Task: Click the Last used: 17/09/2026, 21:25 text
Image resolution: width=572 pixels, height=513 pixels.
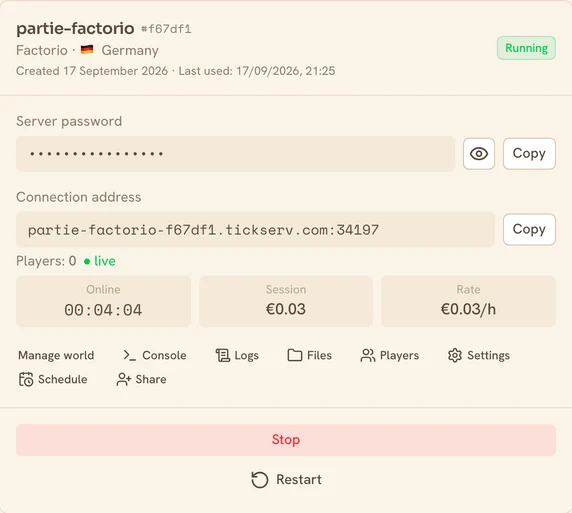Action: pyautogui.click(x=257, y=71)
